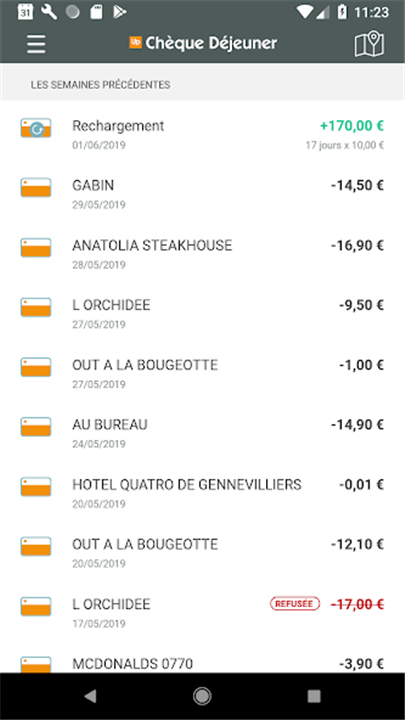Select the OUT A LA BOUGEOTTE -12,10 € entry
Image resolution: width=405 pixels, height=720 pixels.
click(x=202, y=552)
